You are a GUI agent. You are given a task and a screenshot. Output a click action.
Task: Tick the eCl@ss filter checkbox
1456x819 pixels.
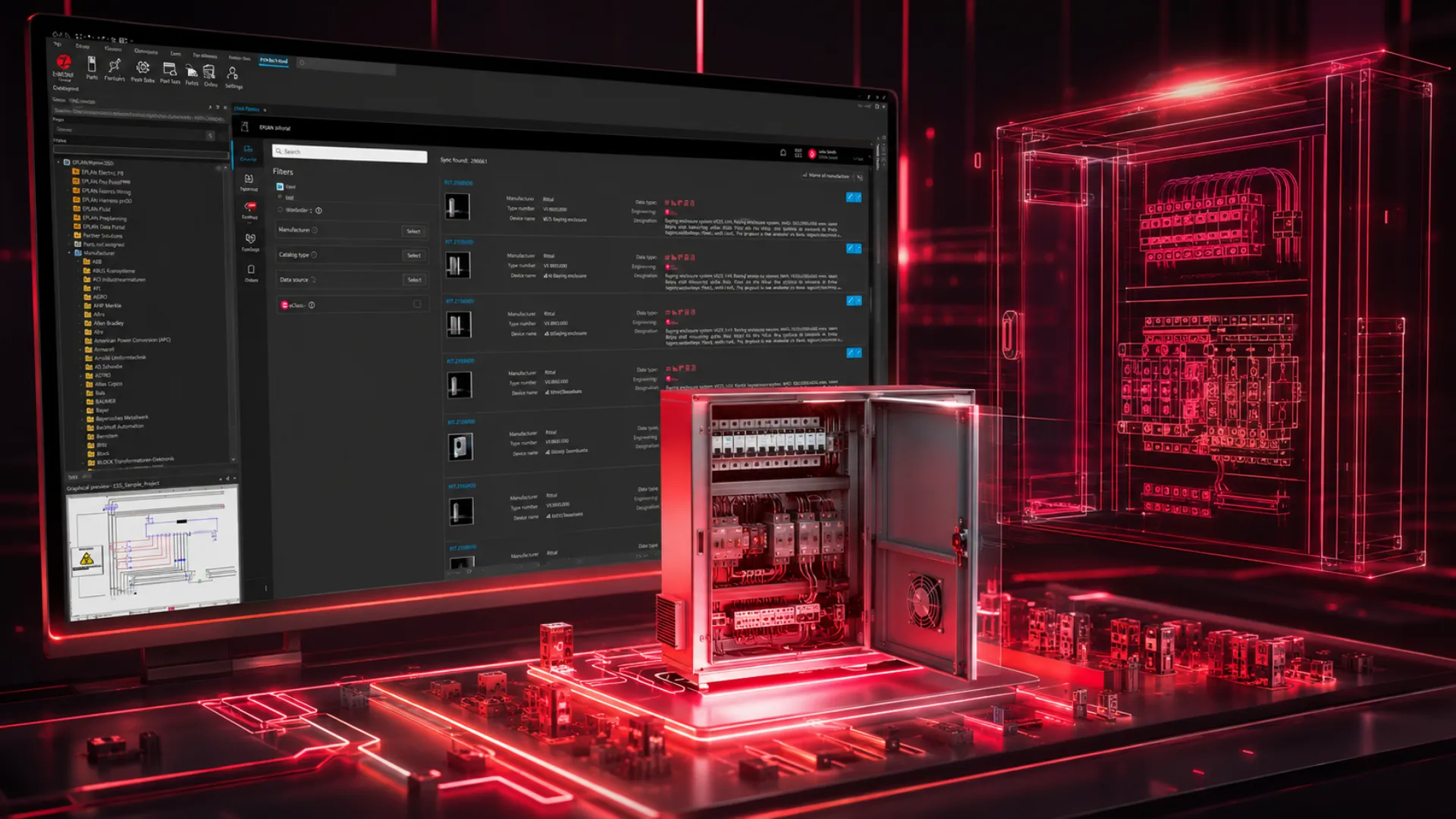coord(417,304)
